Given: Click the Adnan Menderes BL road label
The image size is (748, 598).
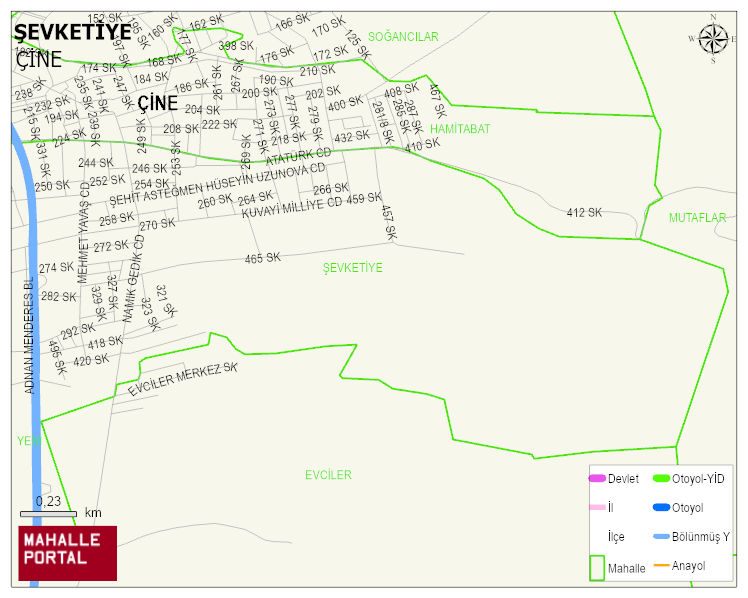Looking at the screenshot, I should [29, 336].
